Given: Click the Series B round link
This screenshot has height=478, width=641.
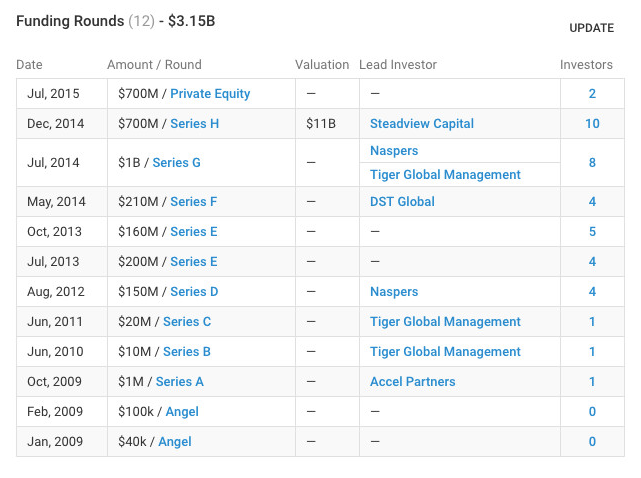Looking at the screenshot, I should 187,352.
